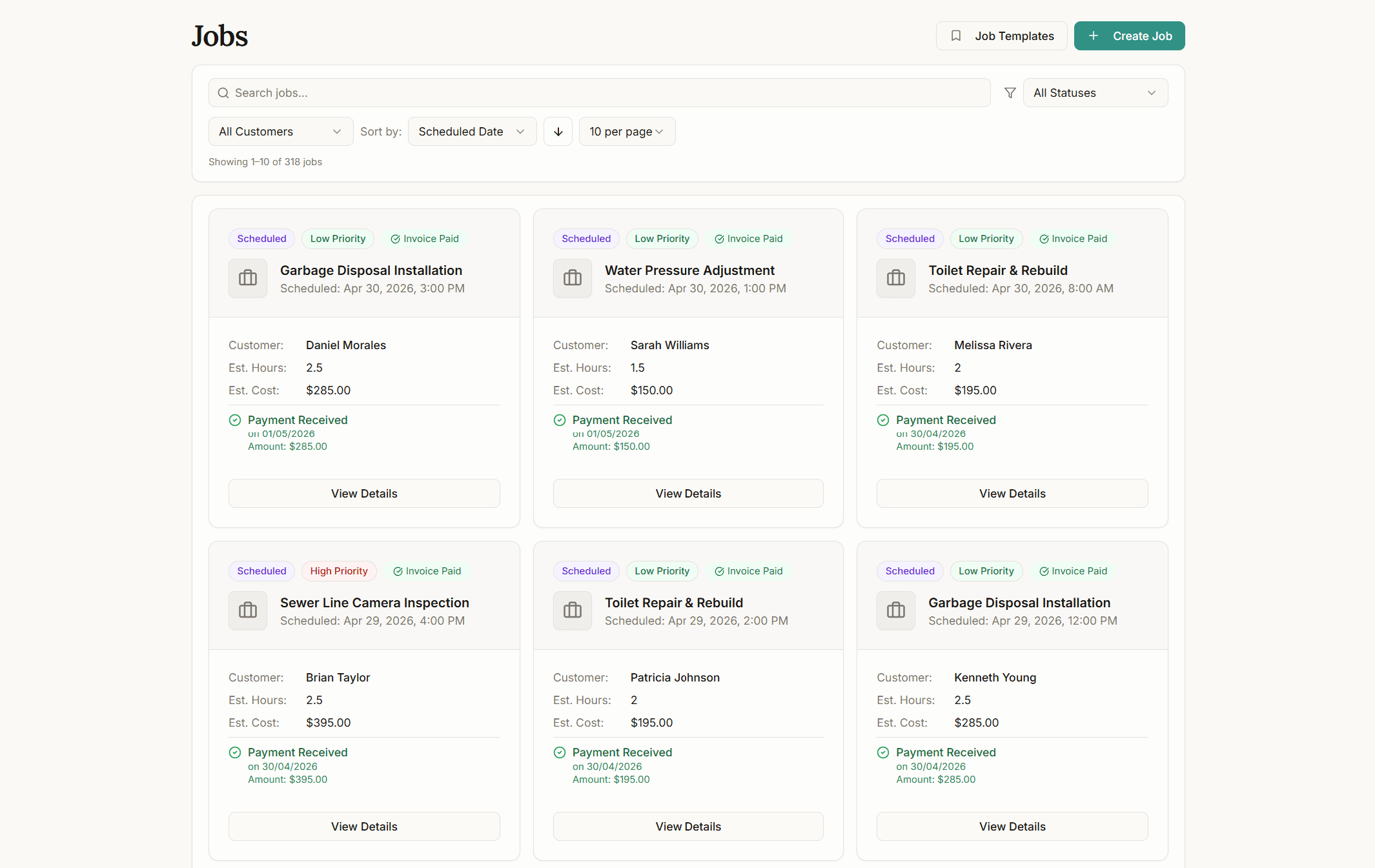Click Scheduled badge on Water Pressure Adjustment
Viewport: 1375px width, 868px height.
(586, 239)
